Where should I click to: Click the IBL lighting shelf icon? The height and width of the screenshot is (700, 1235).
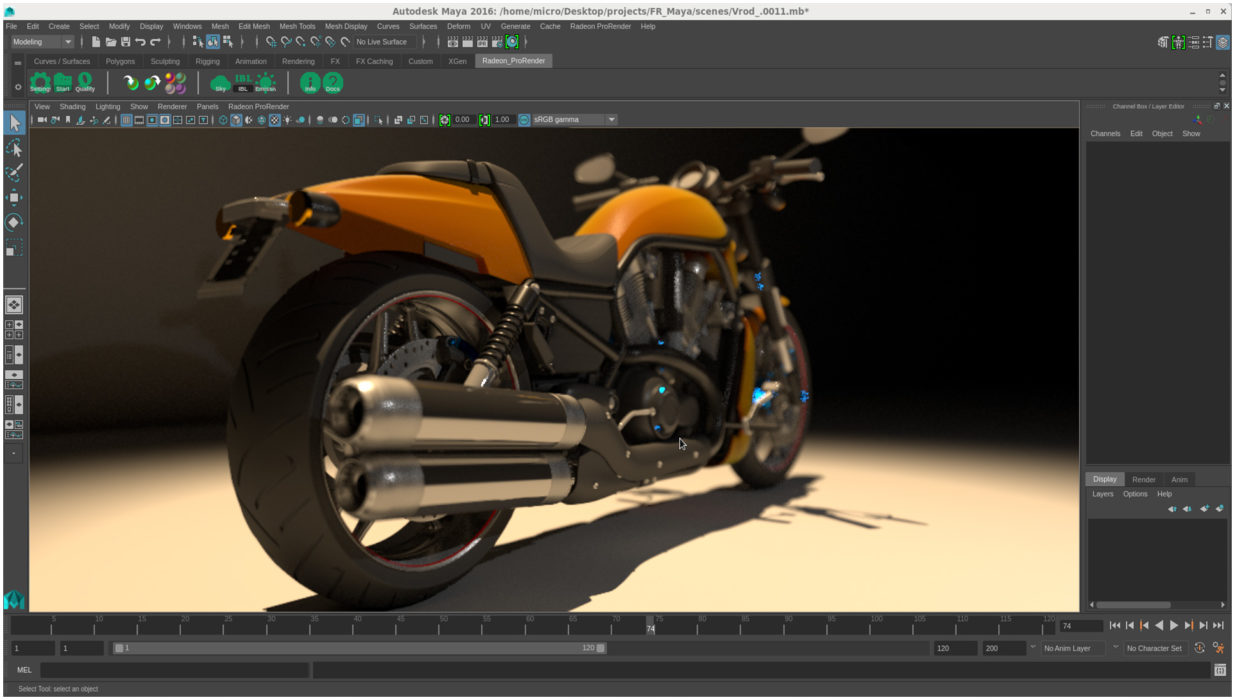click(243, 83)
